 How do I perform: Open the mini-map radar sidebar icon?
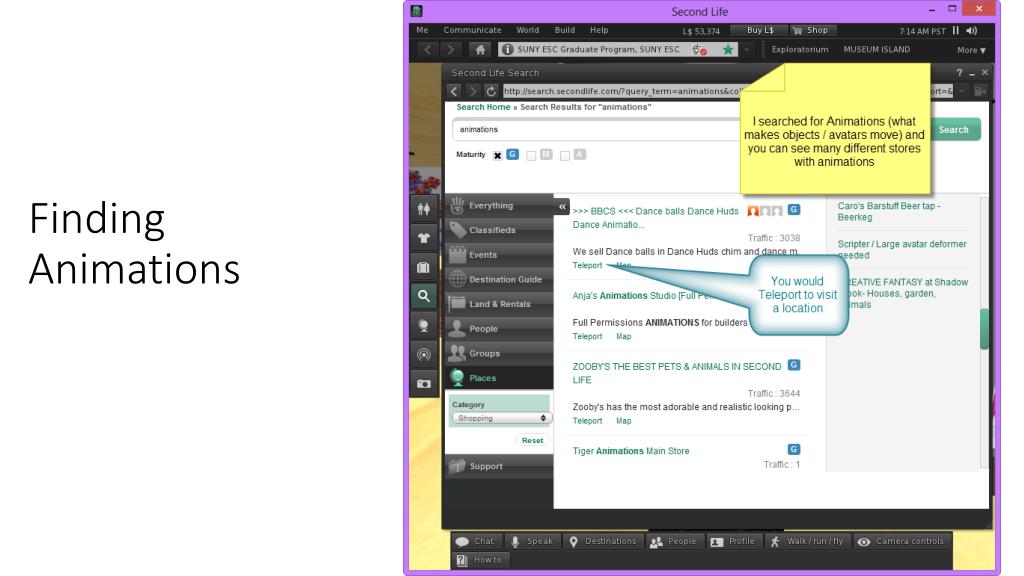[424, 355]
